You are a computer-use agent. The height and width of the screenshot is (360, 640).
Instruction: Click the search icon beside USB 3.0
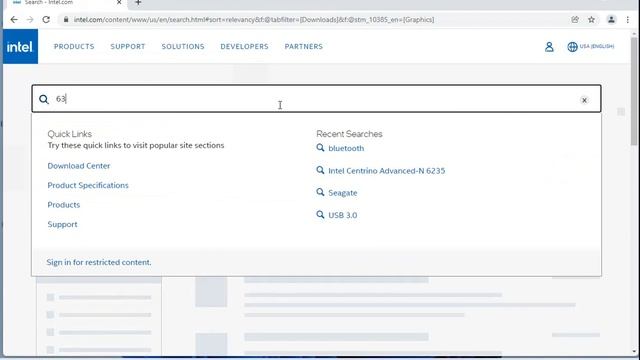320,215
